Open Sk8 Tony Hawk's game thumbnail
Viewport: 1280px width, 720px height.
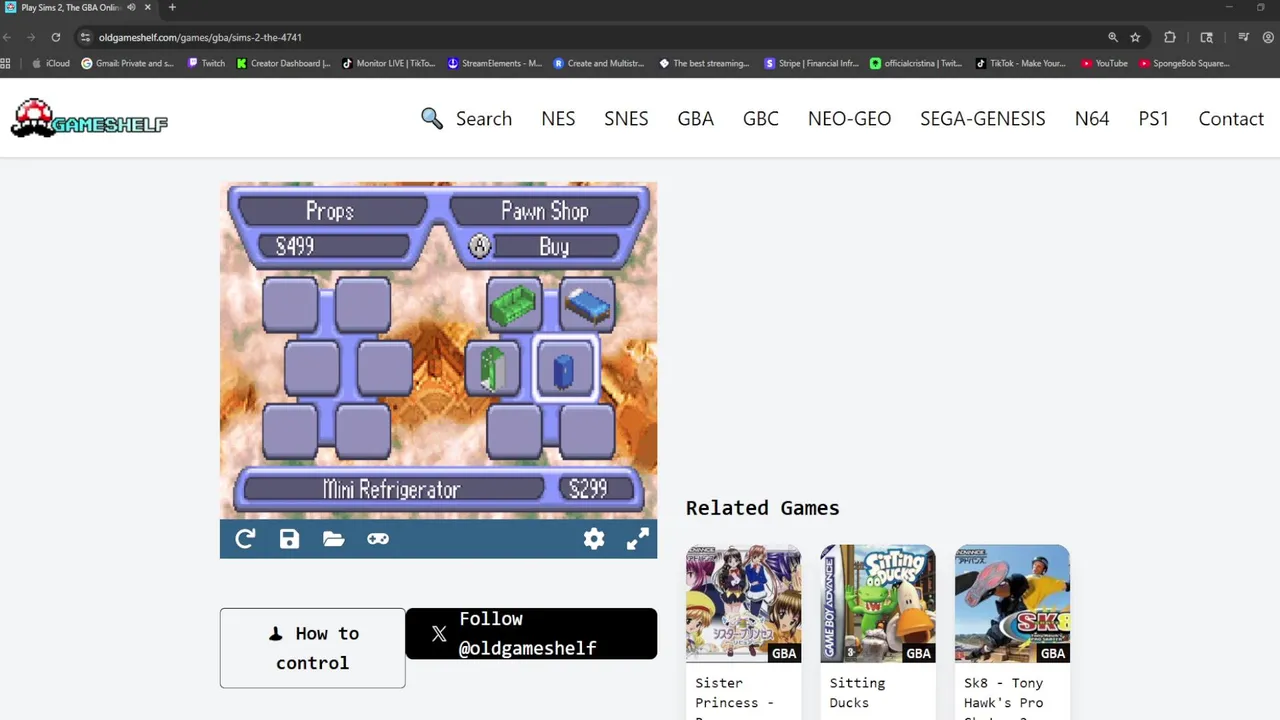[1012, 603]
